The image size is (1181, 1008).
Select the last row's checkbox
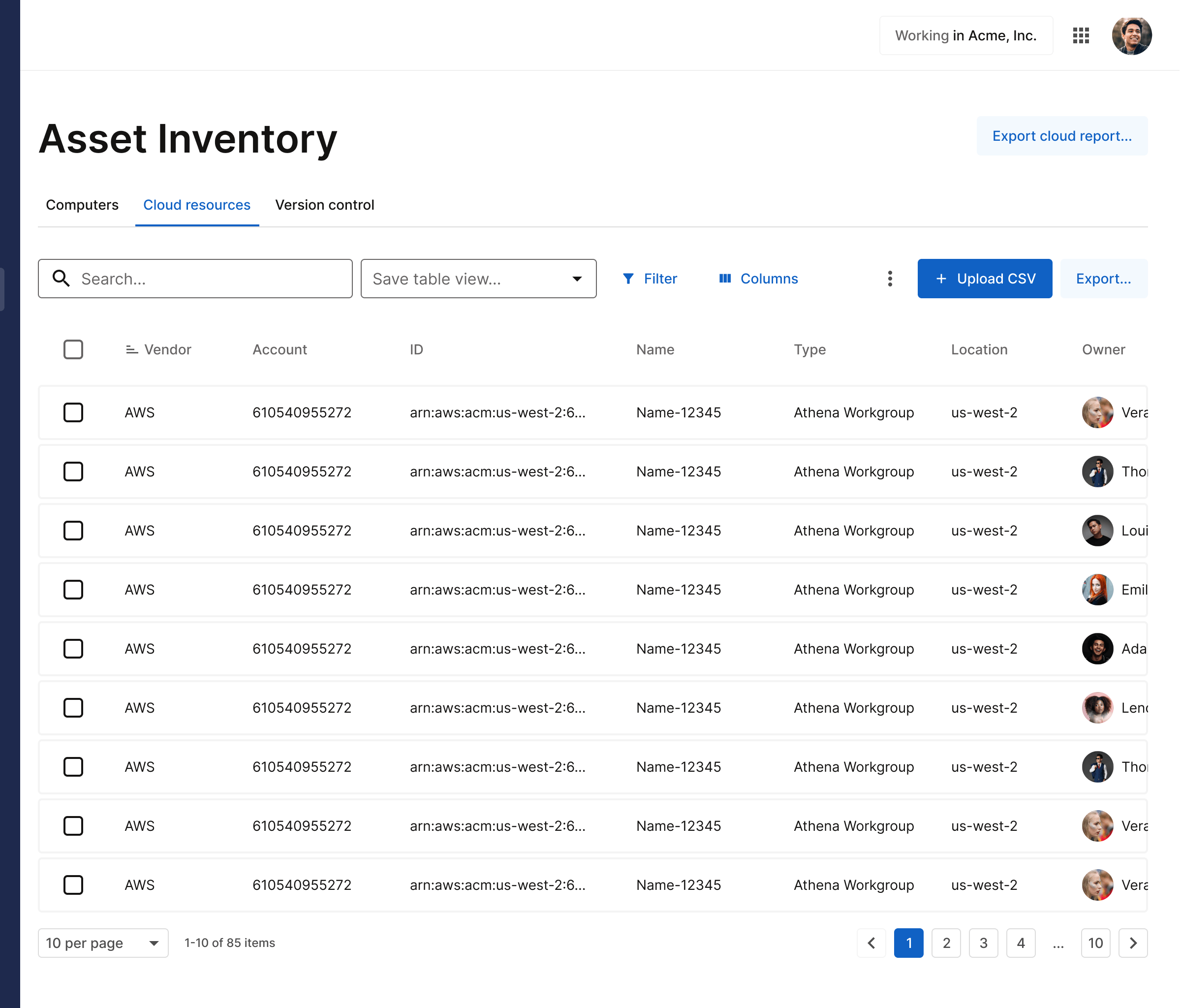73,885
